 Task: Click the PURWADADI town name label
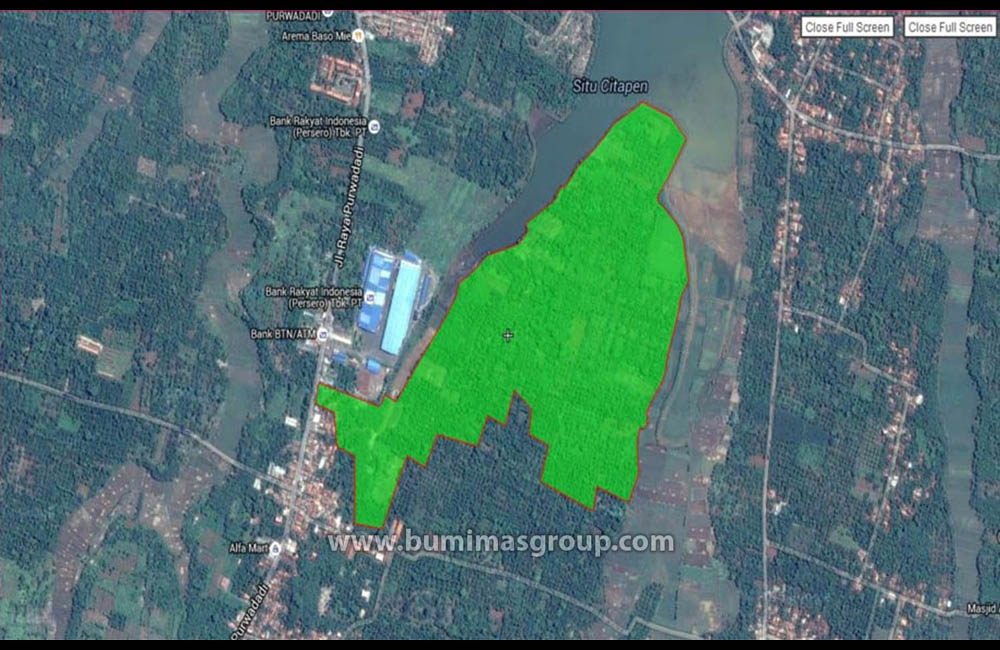(293, 16)
